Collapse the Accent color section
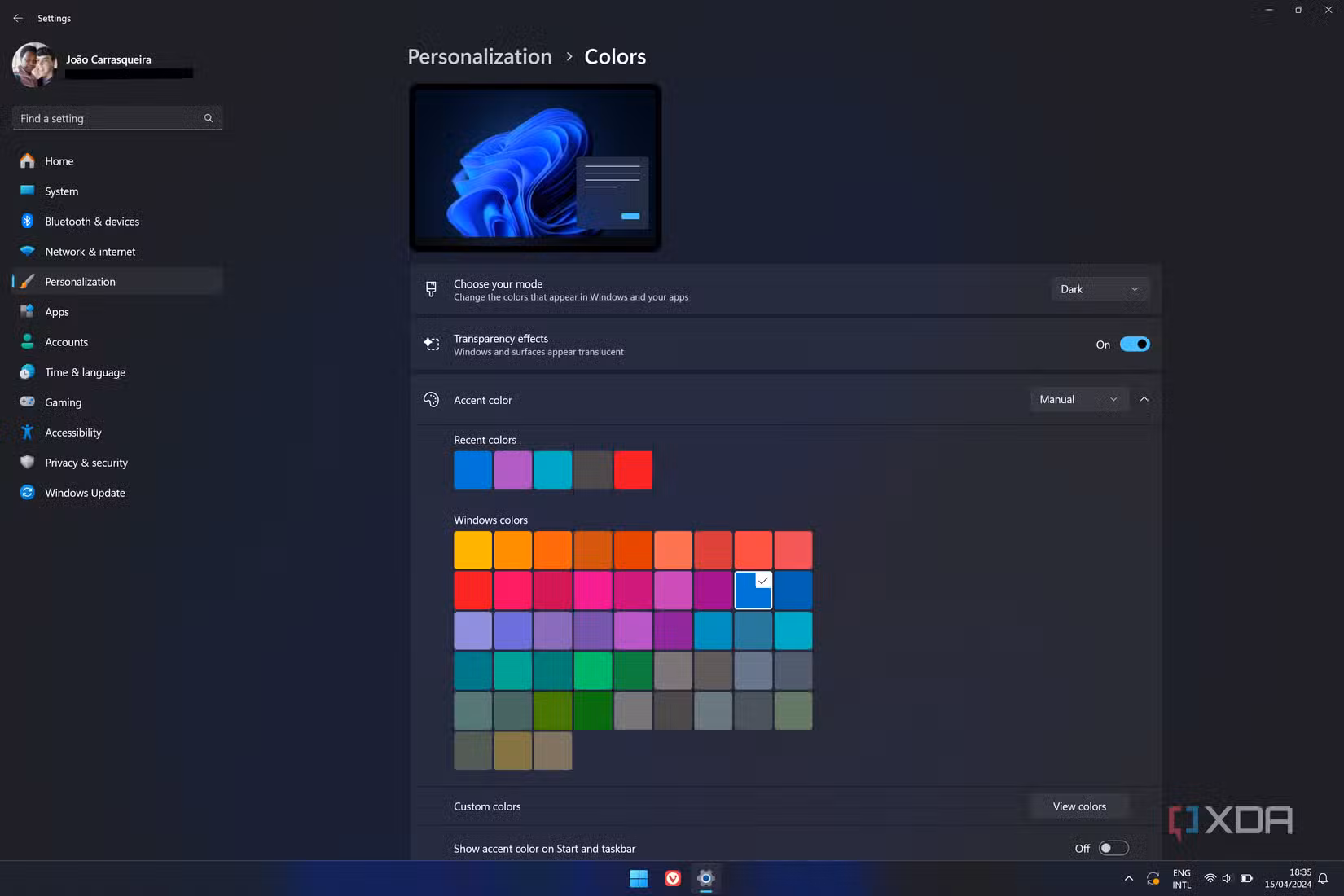The width and height of the screenshot is (1344, 896). 1144,399
